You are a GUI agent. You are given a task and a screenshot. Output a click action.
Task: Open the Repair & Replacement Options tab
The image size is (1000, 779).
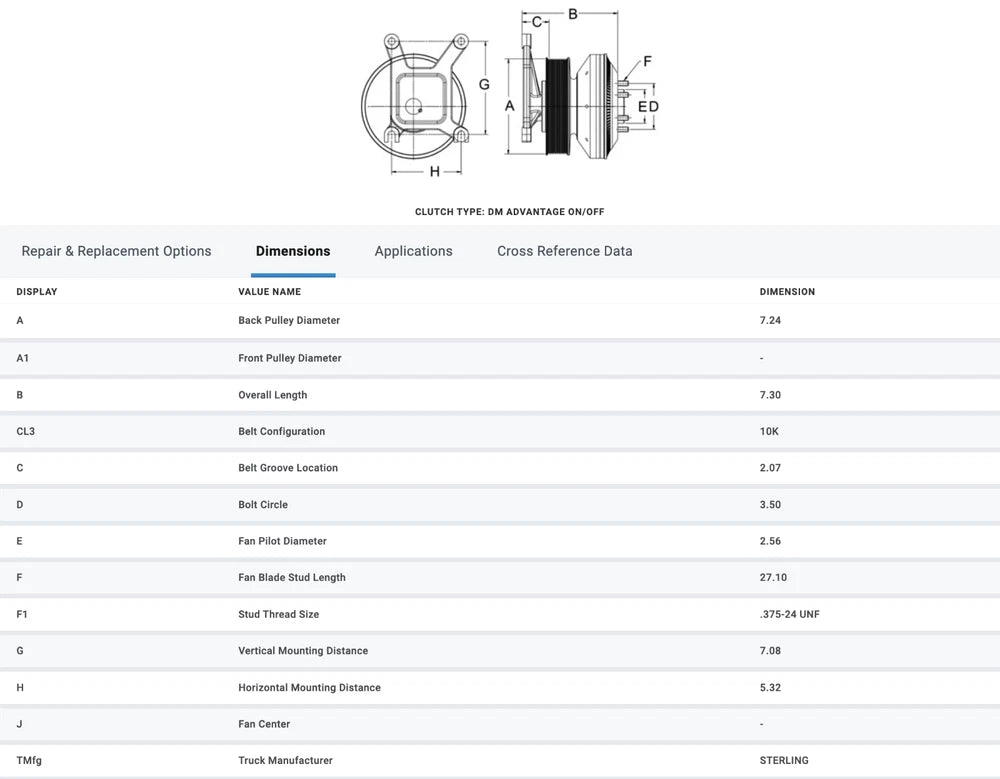[x=116, y=251]
